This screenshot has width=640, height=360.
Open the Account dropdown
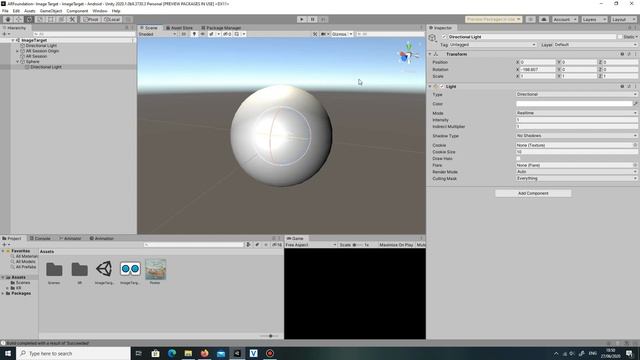point(565,19)
